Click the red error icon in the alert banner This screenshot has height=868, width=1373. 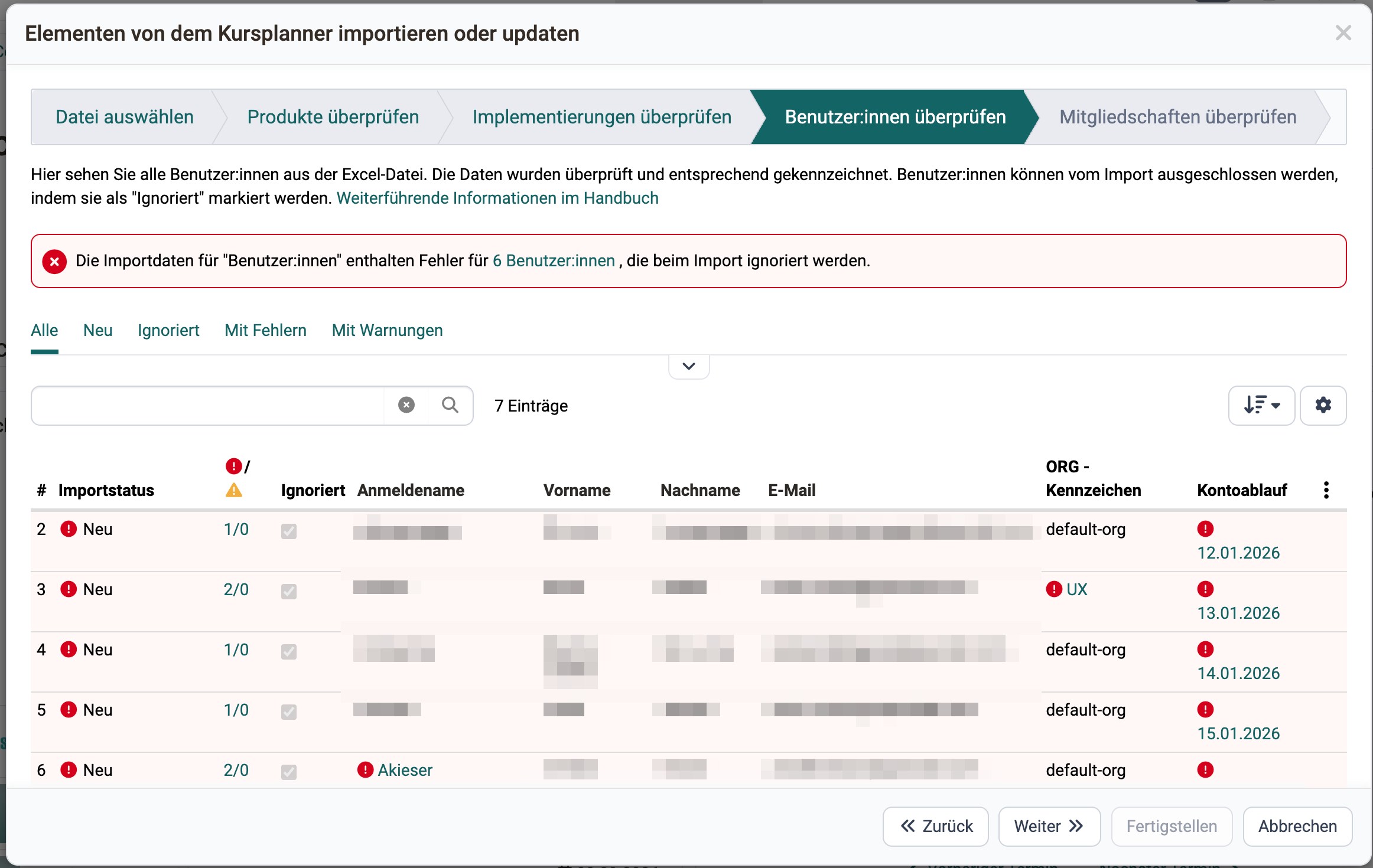[54, 261]
